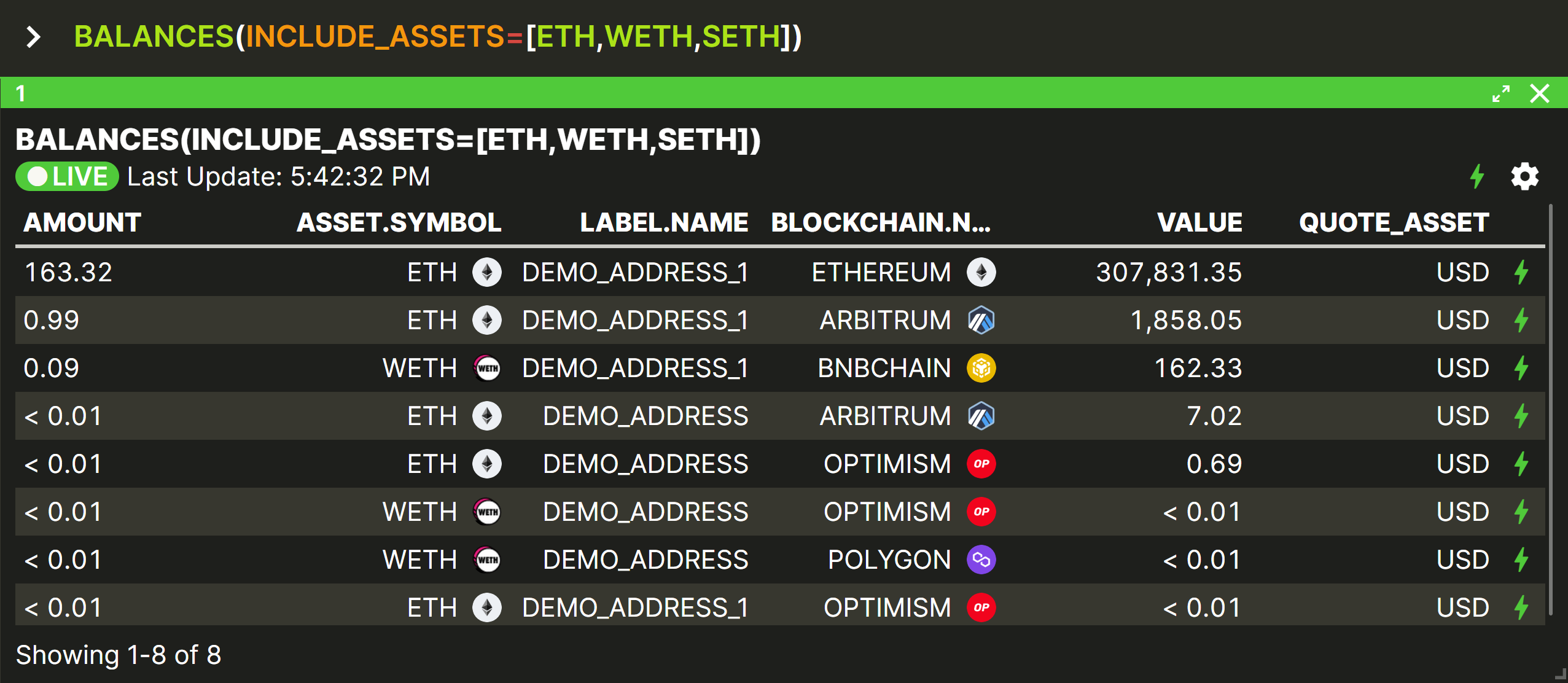Click the lightning bolt on the 307,831.35 row
This screenshot has width=1568, height=683.
pyautogui.click(x=1521, y=272)
